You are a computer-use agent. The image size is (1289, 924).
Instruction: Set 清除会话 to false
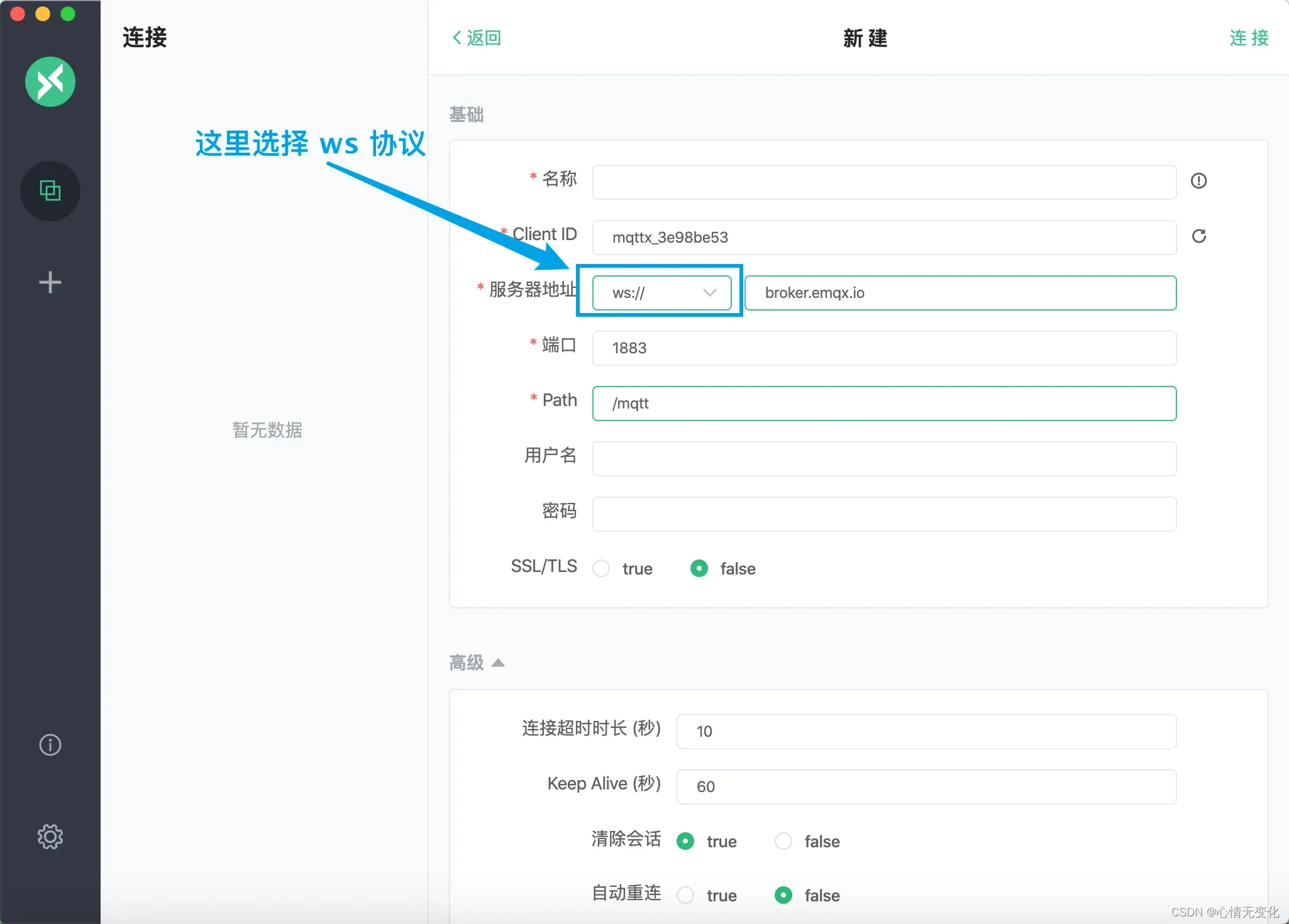(782, 841)
